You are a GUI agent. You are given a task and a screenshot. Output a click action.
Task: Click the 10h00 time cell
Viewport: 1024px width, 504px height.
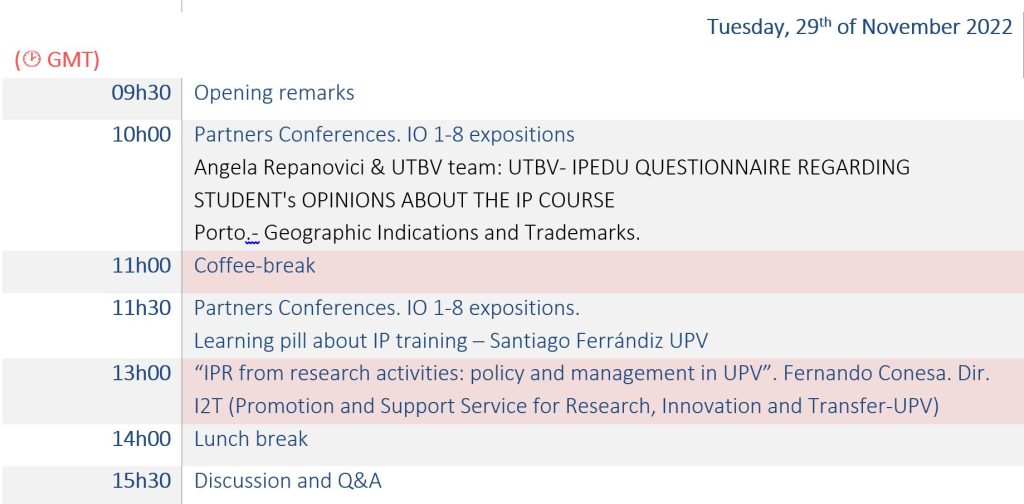pos(141,134)
